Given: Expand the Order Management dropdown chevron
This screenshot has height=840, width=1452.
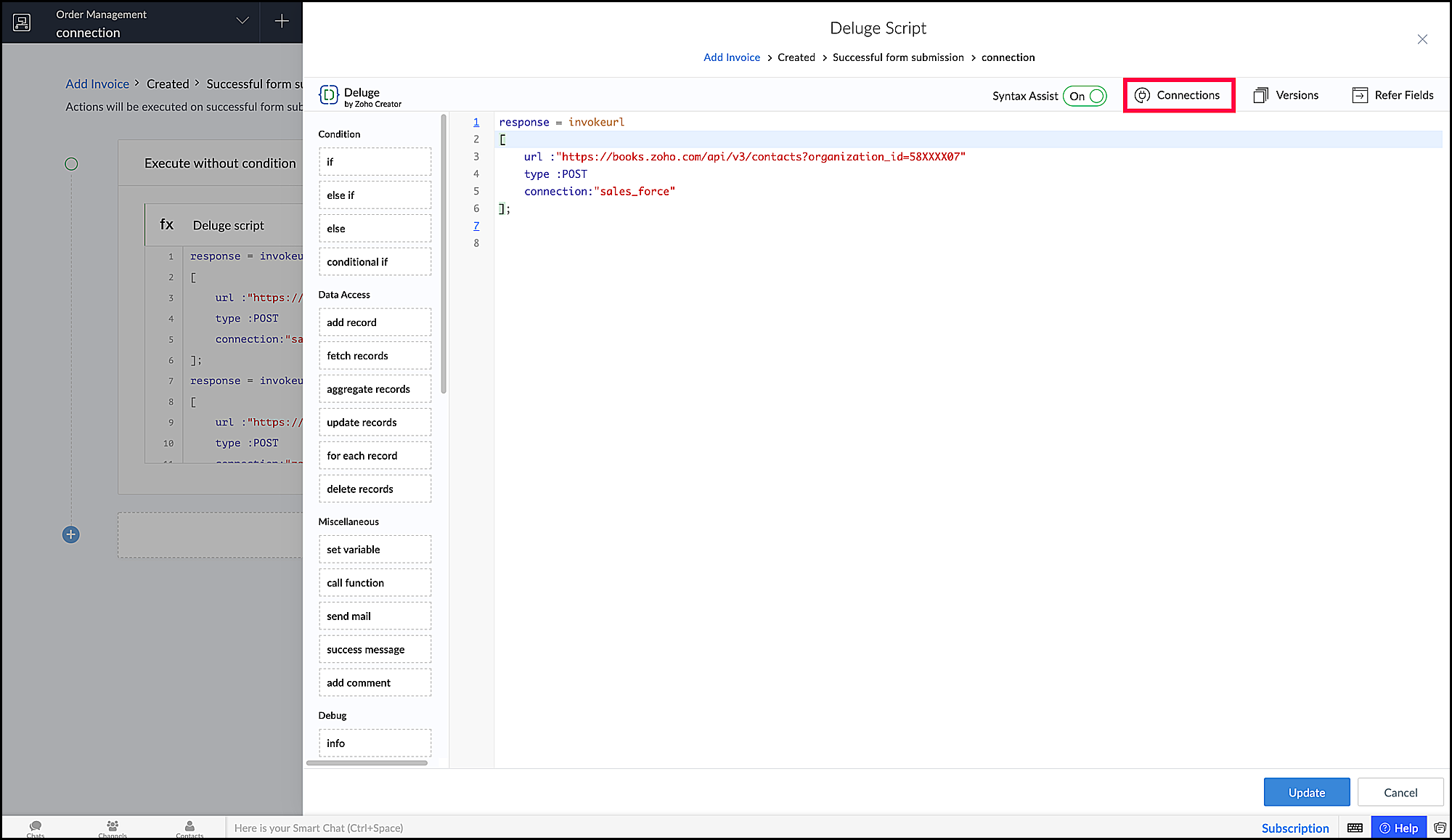Looking at the screenshot, I should pyautogui.click(x=242, y=21).
